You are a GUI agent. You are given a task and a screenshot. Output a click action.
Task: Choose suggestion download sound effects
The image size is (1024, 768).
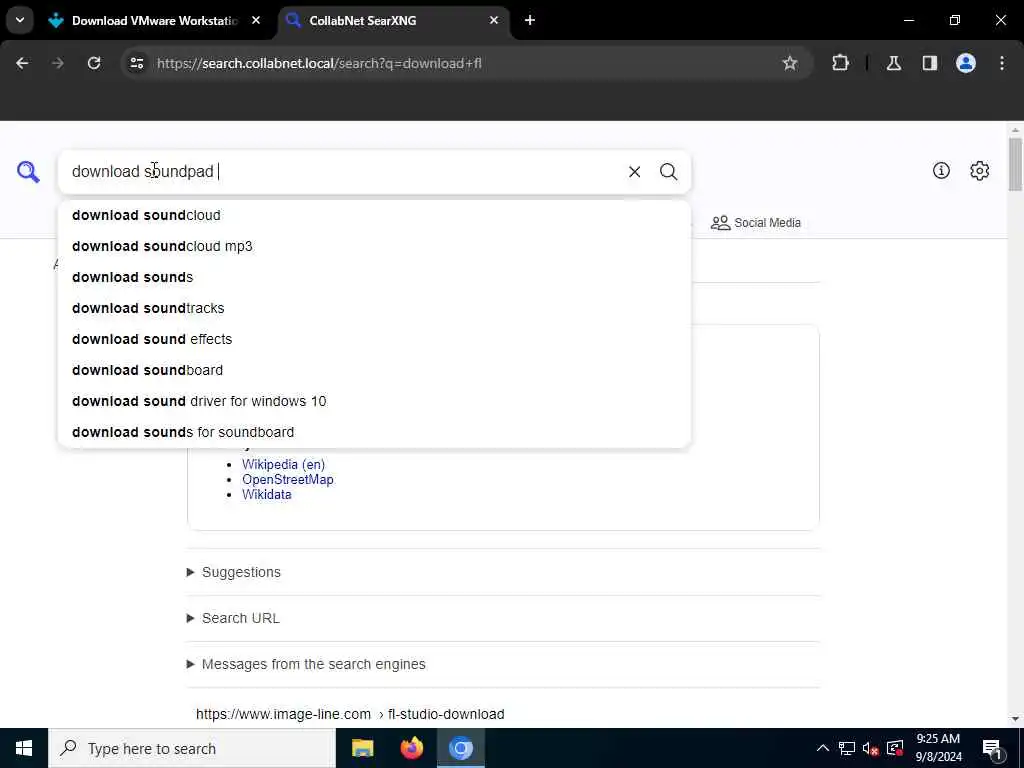tap(374, 339)
